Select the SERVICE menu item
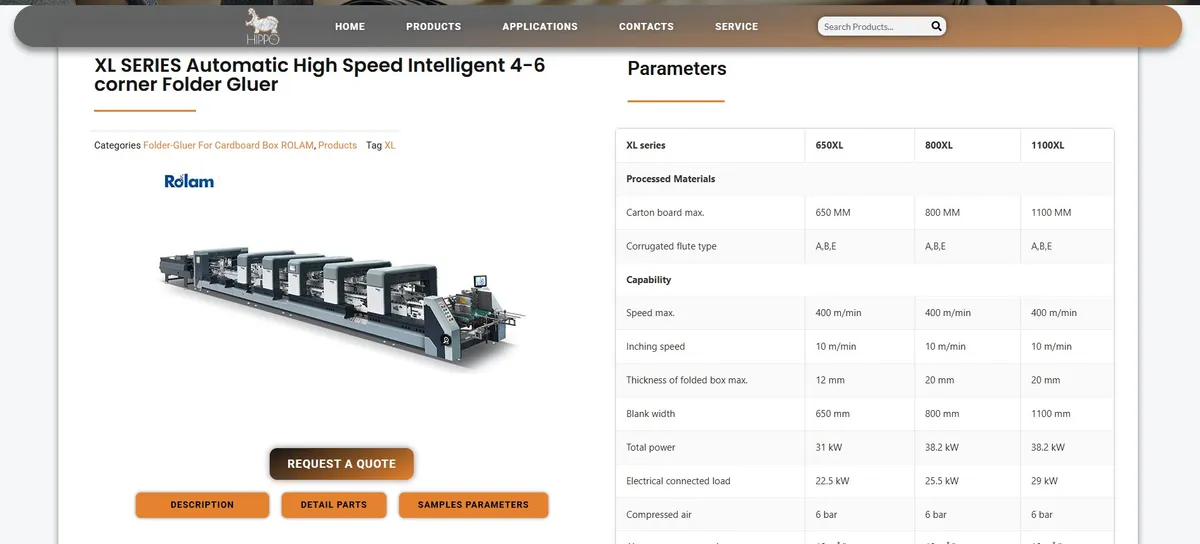Screen dimensions: 1200x544 (x=736, y=26)
